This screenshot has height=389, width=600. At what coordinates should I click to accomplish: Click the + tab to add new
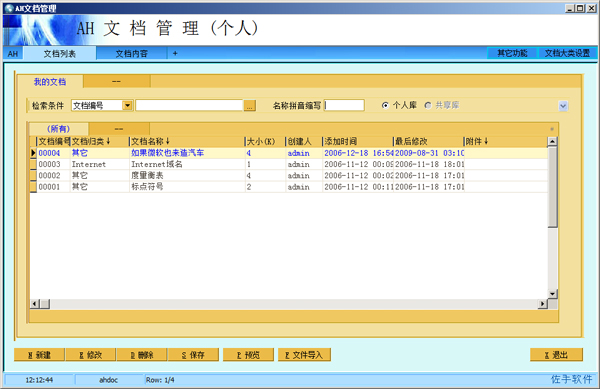point(175,54)
